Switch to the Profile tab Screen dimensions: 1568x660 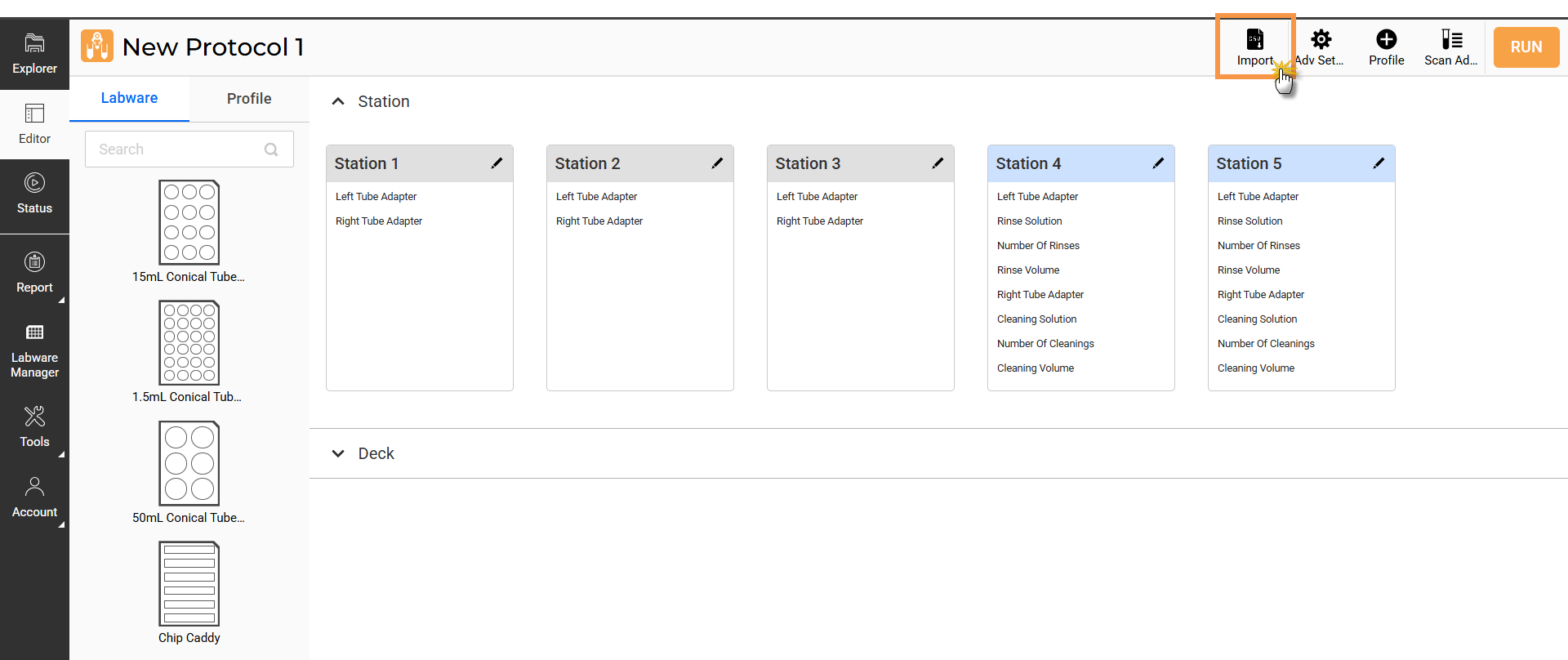coord(249,99)
